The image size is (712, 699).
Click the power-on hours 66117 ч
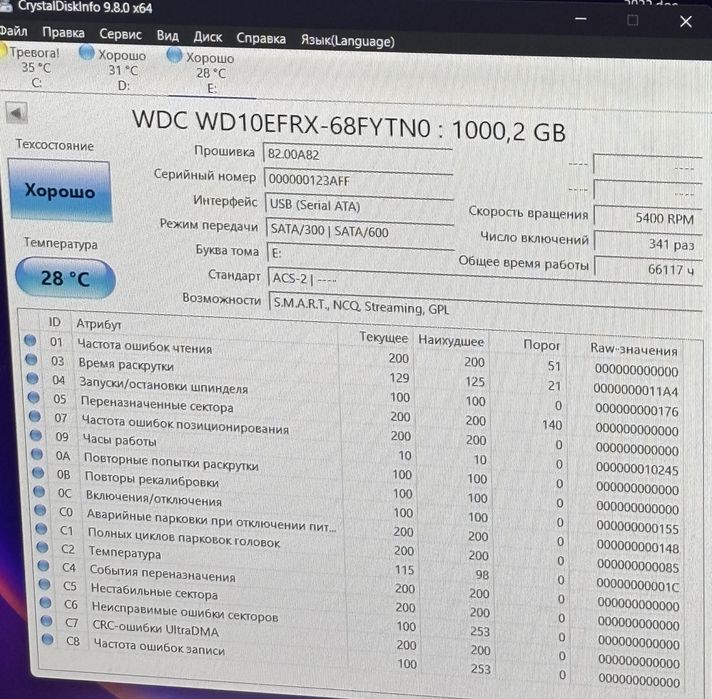(648, 269)
